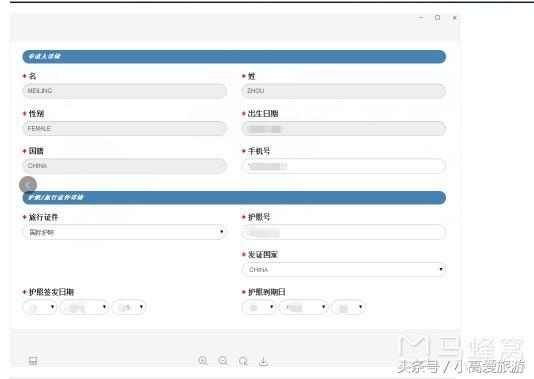
Task: Click the zoom out magnifier icon
Action: pos(223,361)
